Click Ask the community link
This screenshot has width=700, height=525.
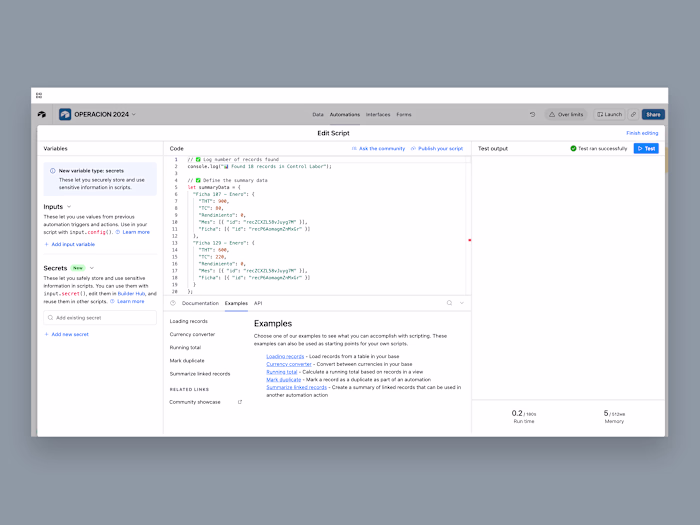click(x=378, y=149)
